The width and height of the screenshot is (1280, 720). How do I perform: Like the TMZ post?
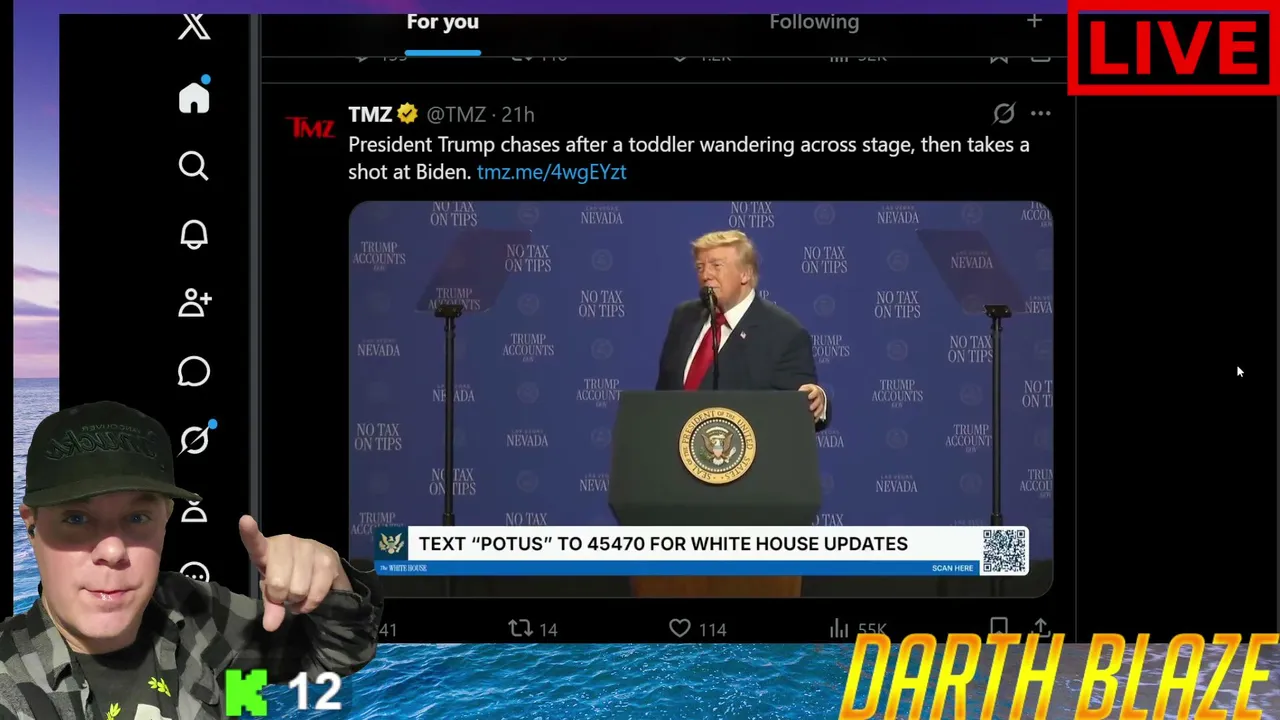coord(697,629)
